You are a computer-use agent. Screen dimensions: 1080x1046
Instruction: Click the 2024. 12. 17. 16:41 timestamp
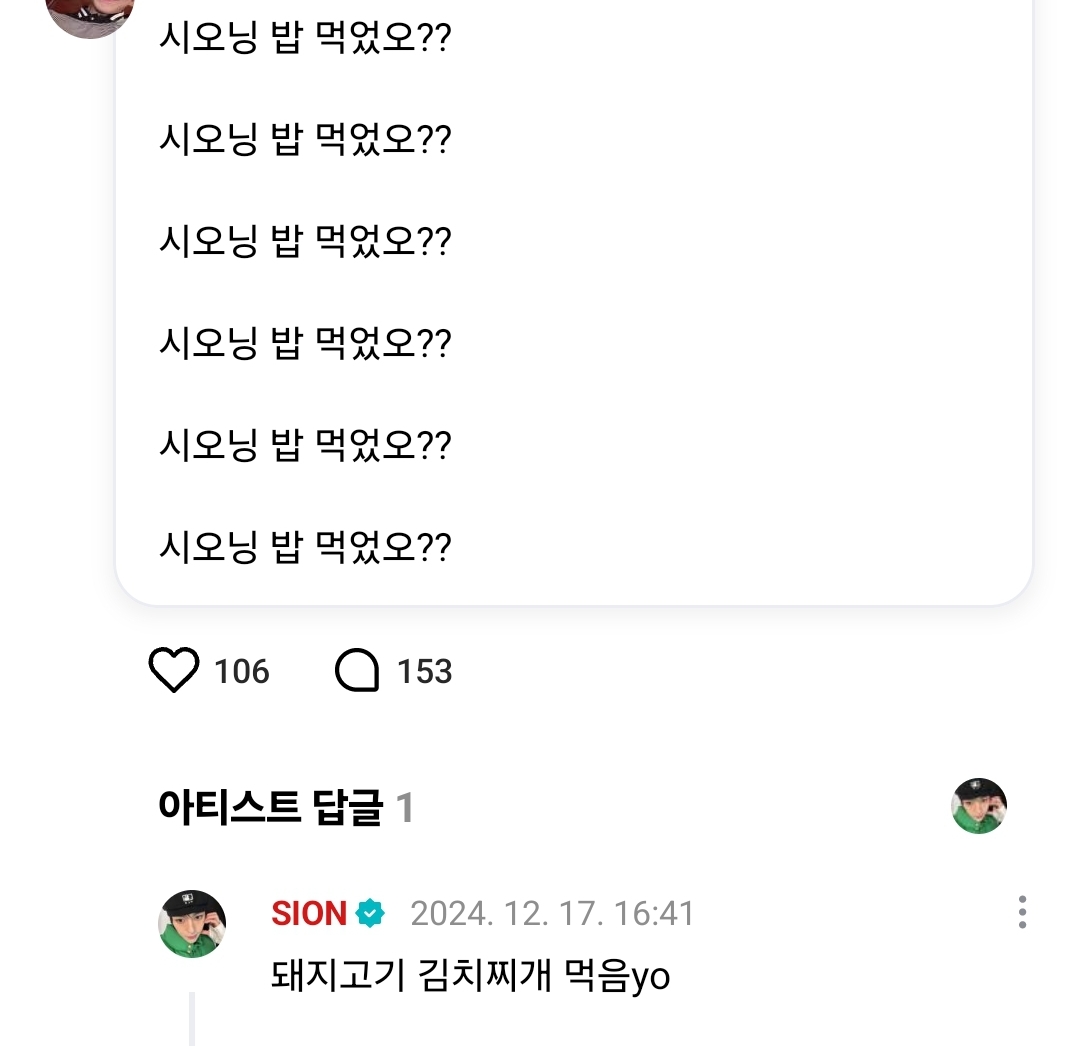click(x=552, y=913)
